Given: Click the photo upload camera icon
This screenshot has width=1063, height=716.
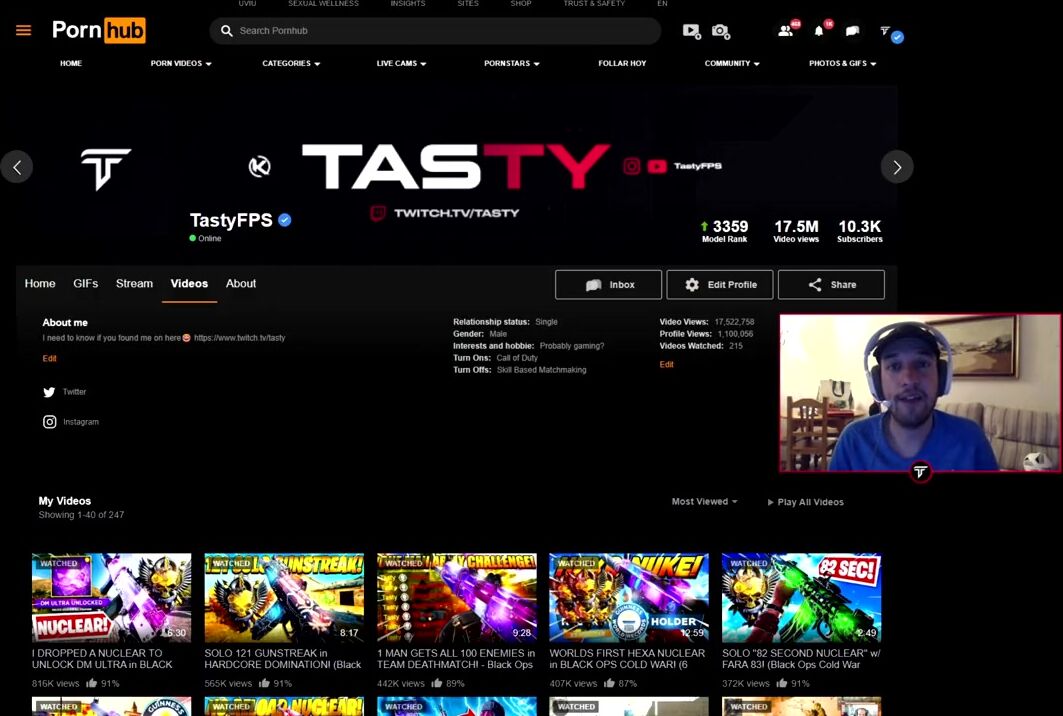Looking at the screenshot, I should point(720,31).
